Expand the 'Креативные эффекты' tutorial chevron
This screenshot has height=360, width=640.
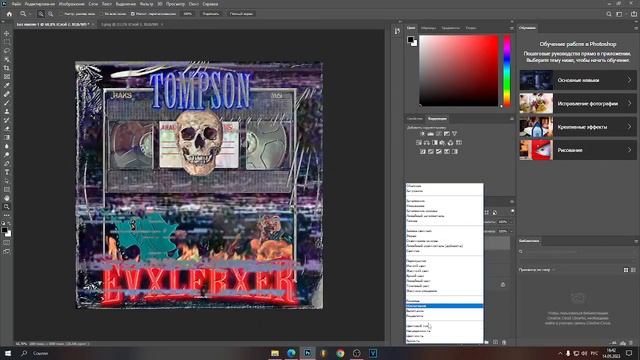[629, 127]
